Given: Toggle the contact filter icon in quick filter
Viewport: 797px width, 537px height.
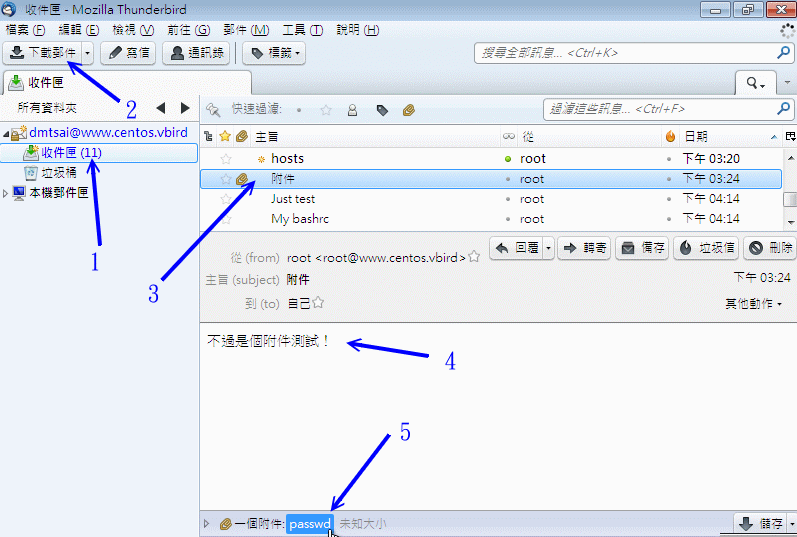Looking at the screenshot, I should [352, 110].
